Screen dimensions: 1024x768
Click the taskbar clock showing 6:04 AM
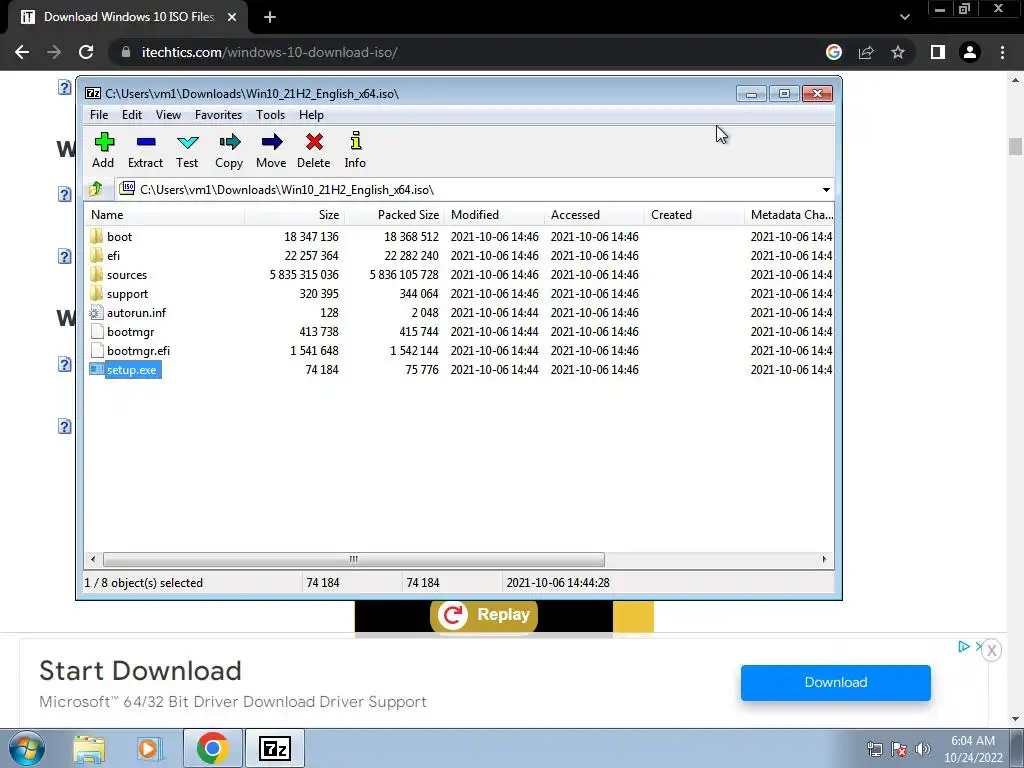pos(972,749)
